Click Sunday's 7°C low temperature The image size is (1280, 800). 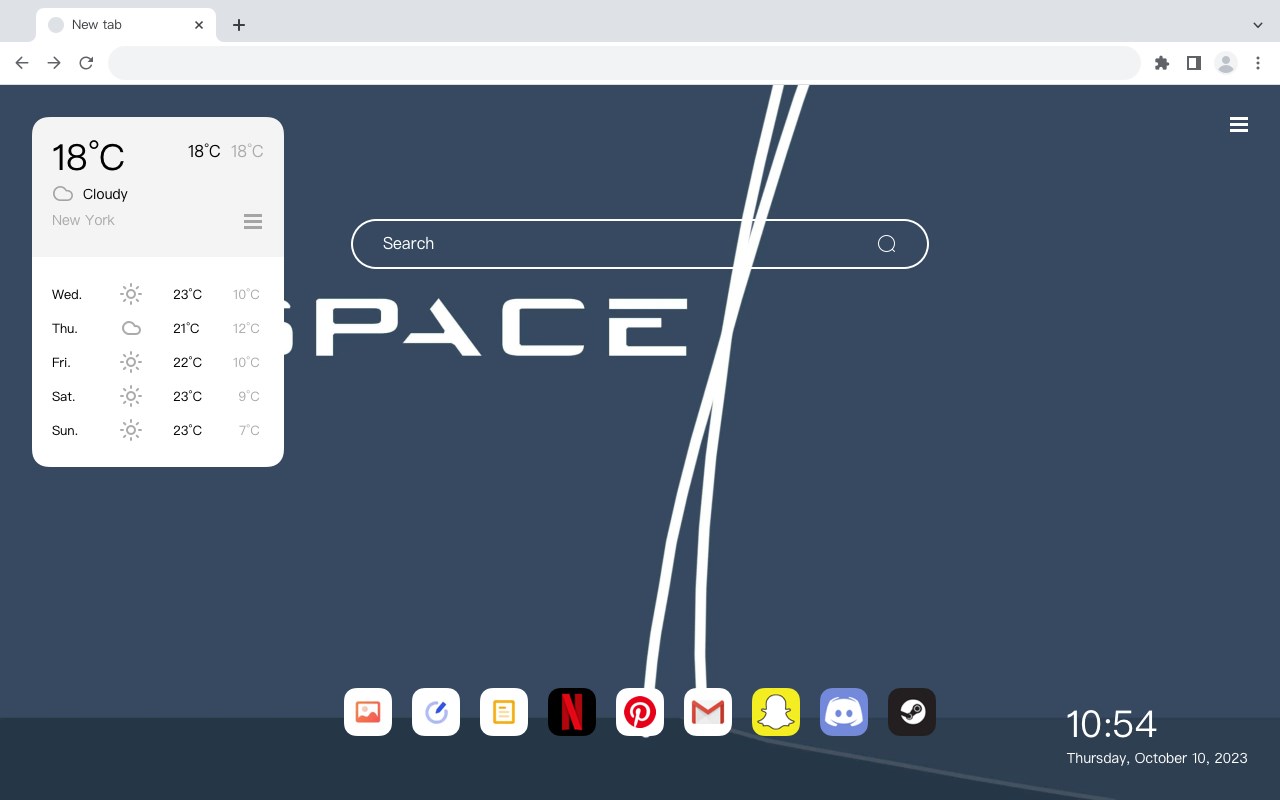[x=249, y=430]
